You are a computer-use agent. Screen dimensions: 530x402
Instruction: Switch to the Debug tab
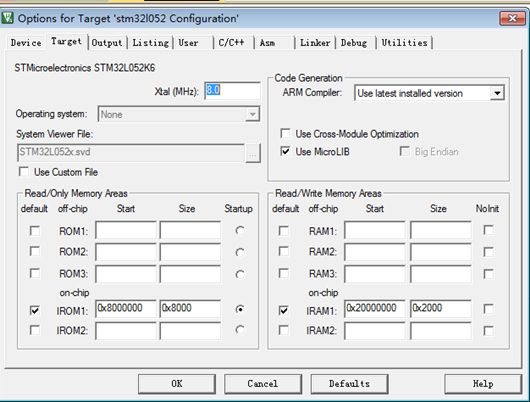pos(354,43)
